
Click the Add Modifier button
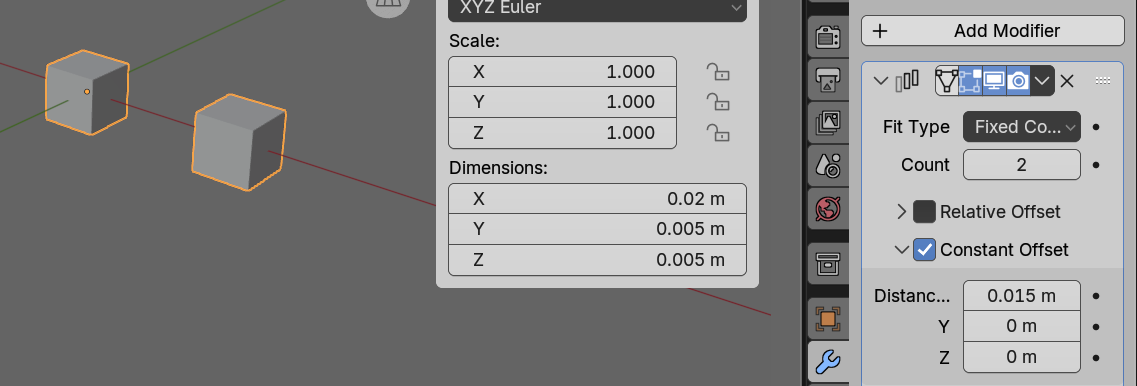[x=993, y=31]
